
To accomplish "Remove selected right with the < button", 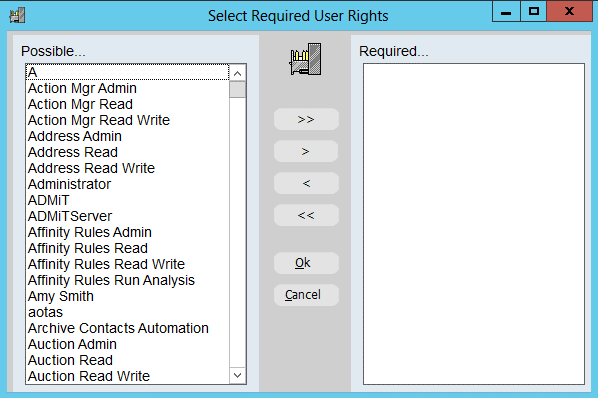I will 306,183.
